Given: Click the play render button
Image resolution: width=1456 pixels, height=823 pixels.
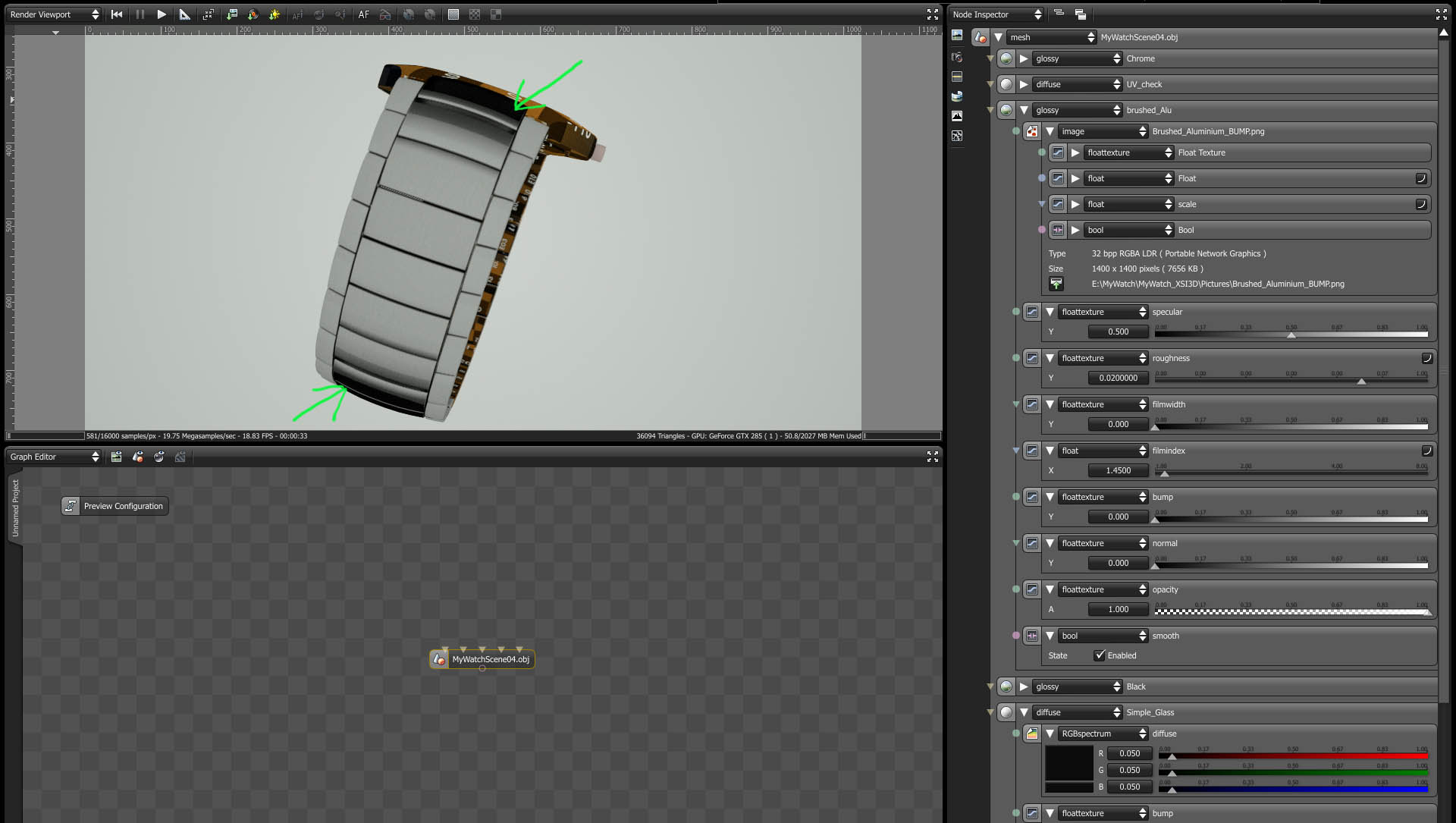Looking at the screenshot, I should coord(162,14).
